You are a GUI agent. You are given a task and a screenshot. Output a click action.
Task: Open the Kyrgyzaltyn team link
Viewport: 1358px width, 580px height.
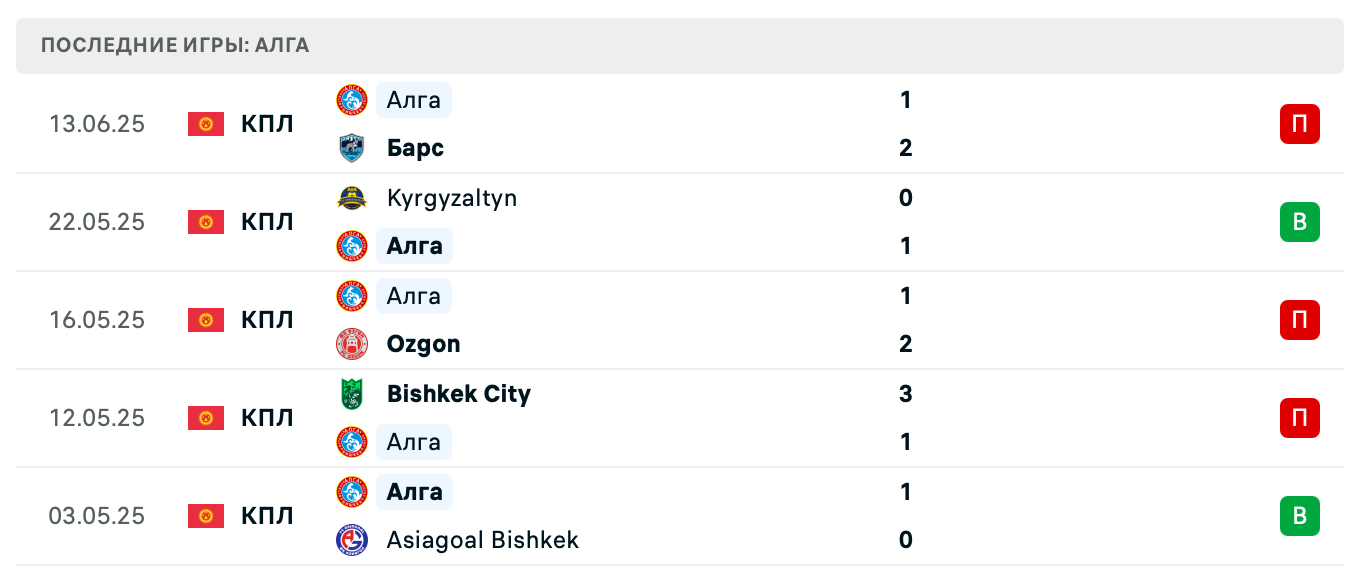pyautogui.click(x=451, y=198)
